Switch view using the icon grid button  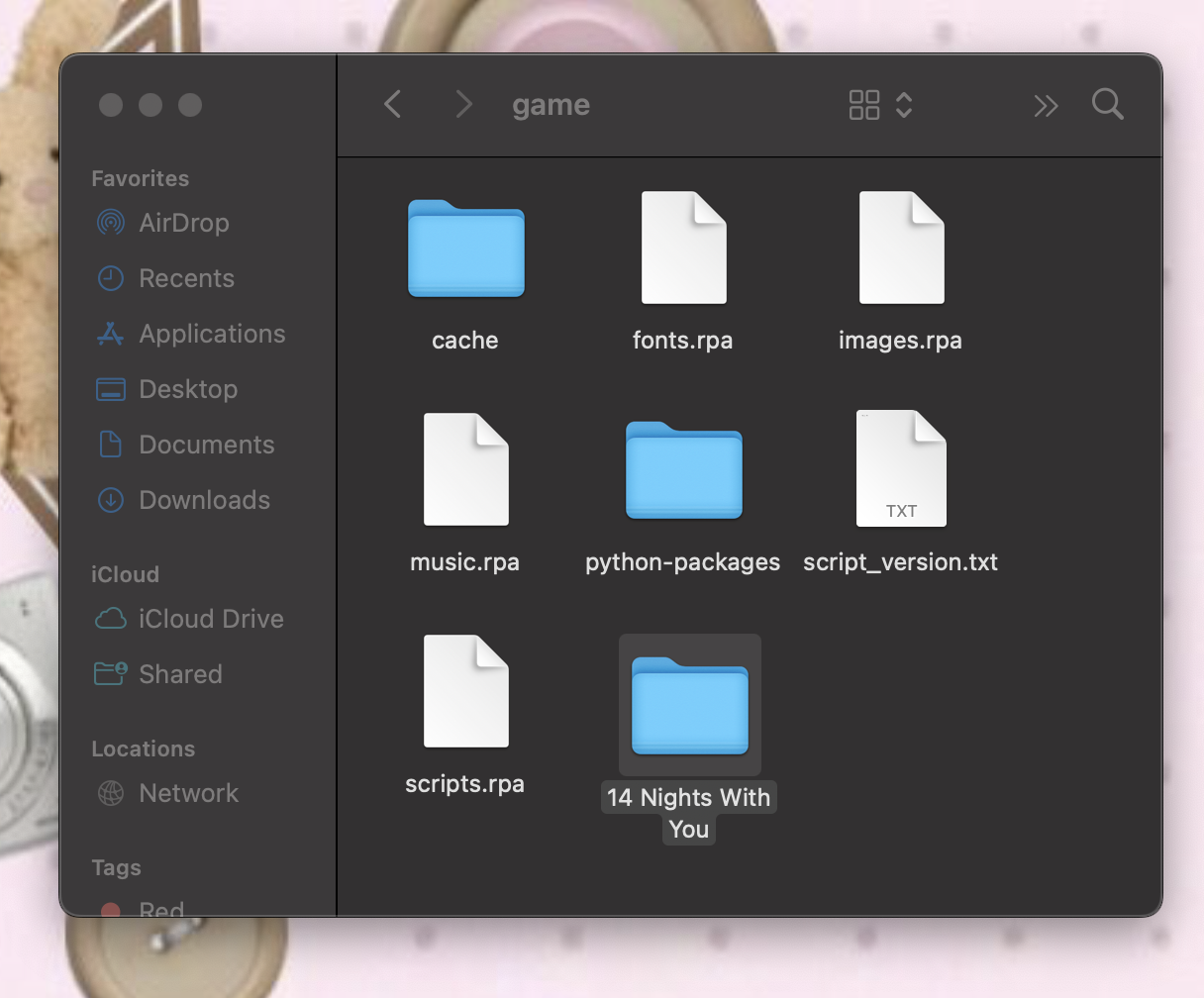(864, 105)
